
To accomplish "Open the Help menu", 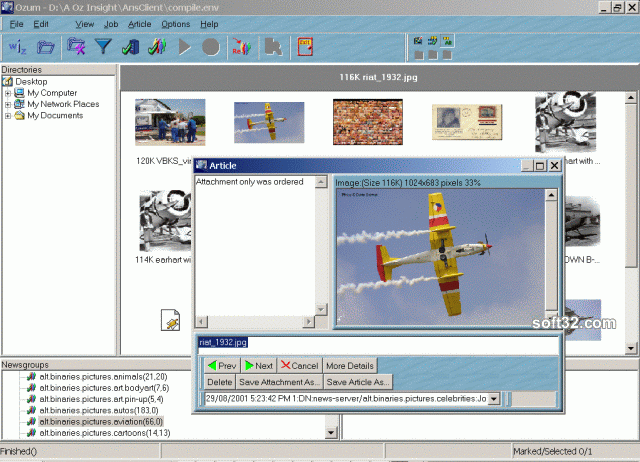I will tap(209, 24).
